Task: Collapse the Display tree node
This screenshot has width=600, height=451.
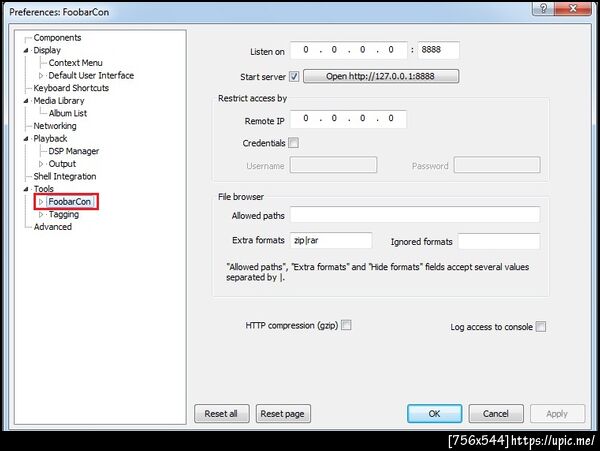Action: (26, 50)
